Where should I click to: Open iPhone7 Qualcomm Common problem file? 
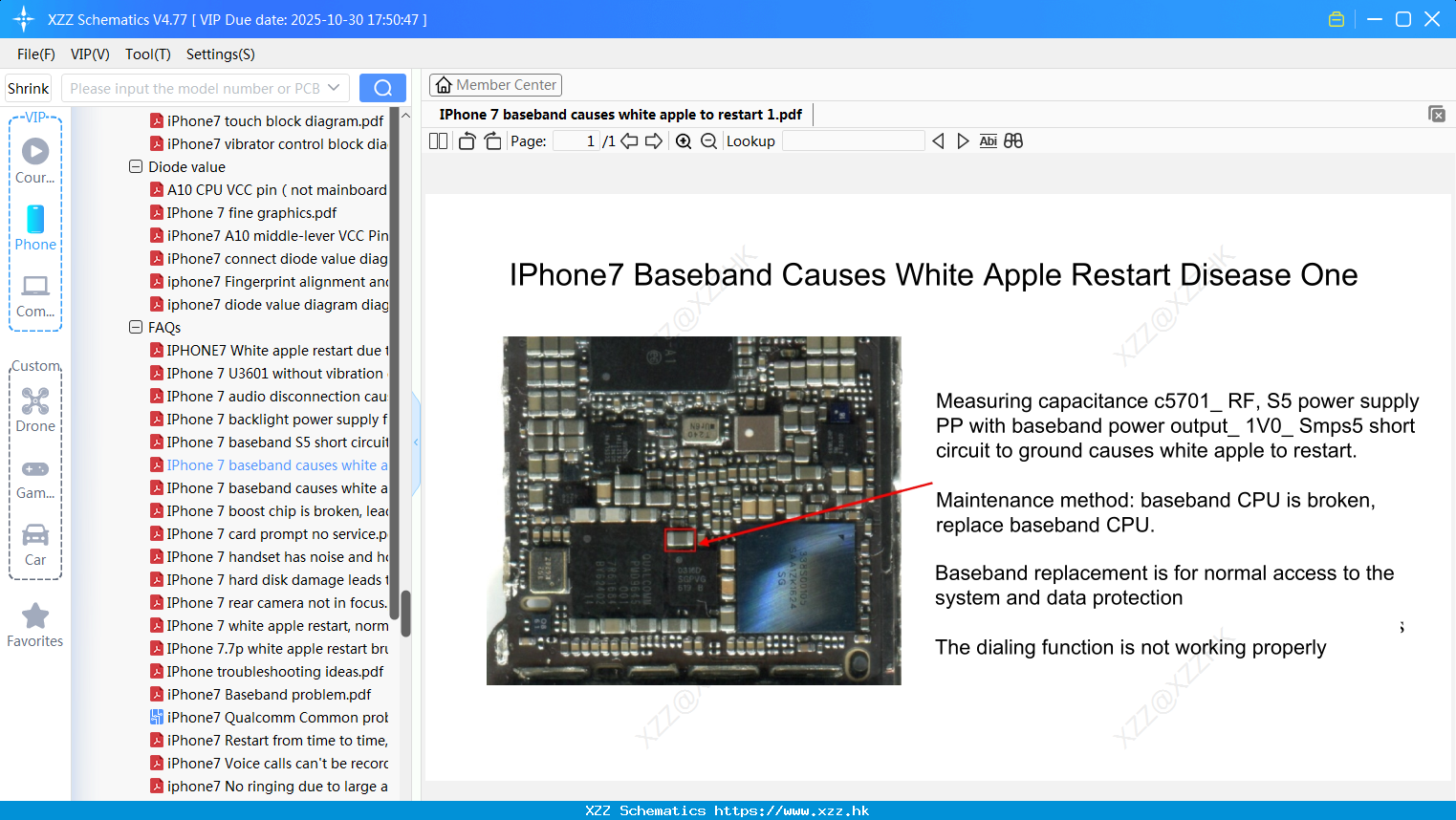pyautogui.click(x=269, y=717)
